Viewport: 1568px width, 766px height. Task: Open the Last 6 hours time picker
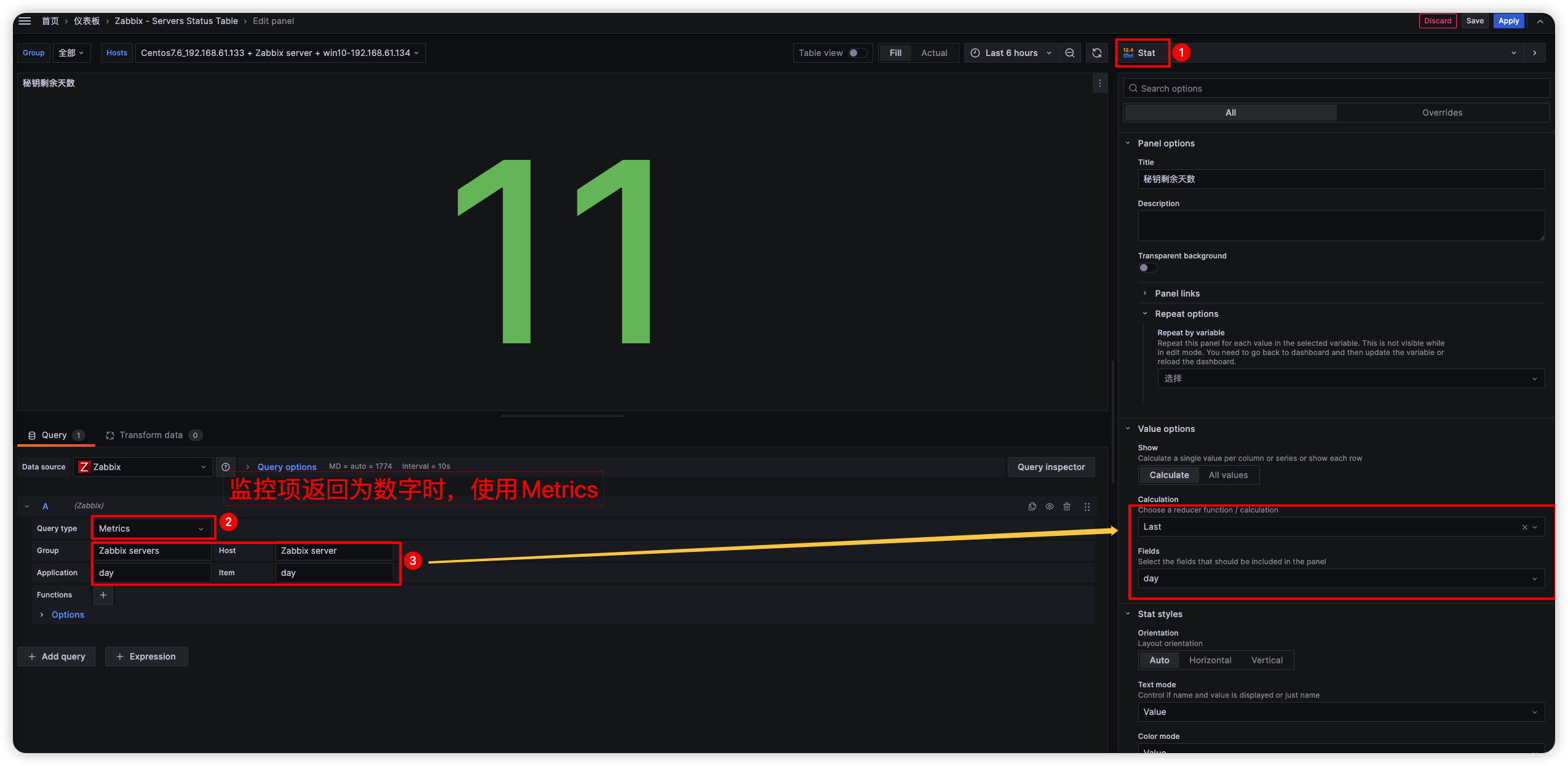click(x=1011, y=53)
